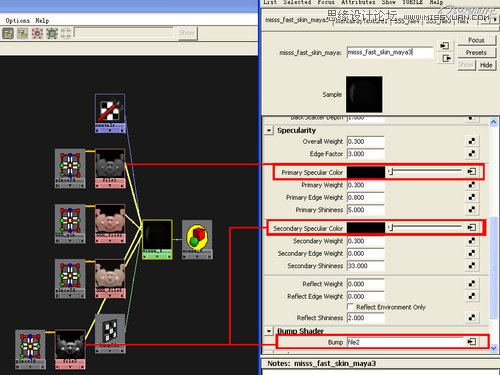Click the connection arrow icon for Secondary Specular Color
The height and width of the screenshot is (375, 500).
471,227
